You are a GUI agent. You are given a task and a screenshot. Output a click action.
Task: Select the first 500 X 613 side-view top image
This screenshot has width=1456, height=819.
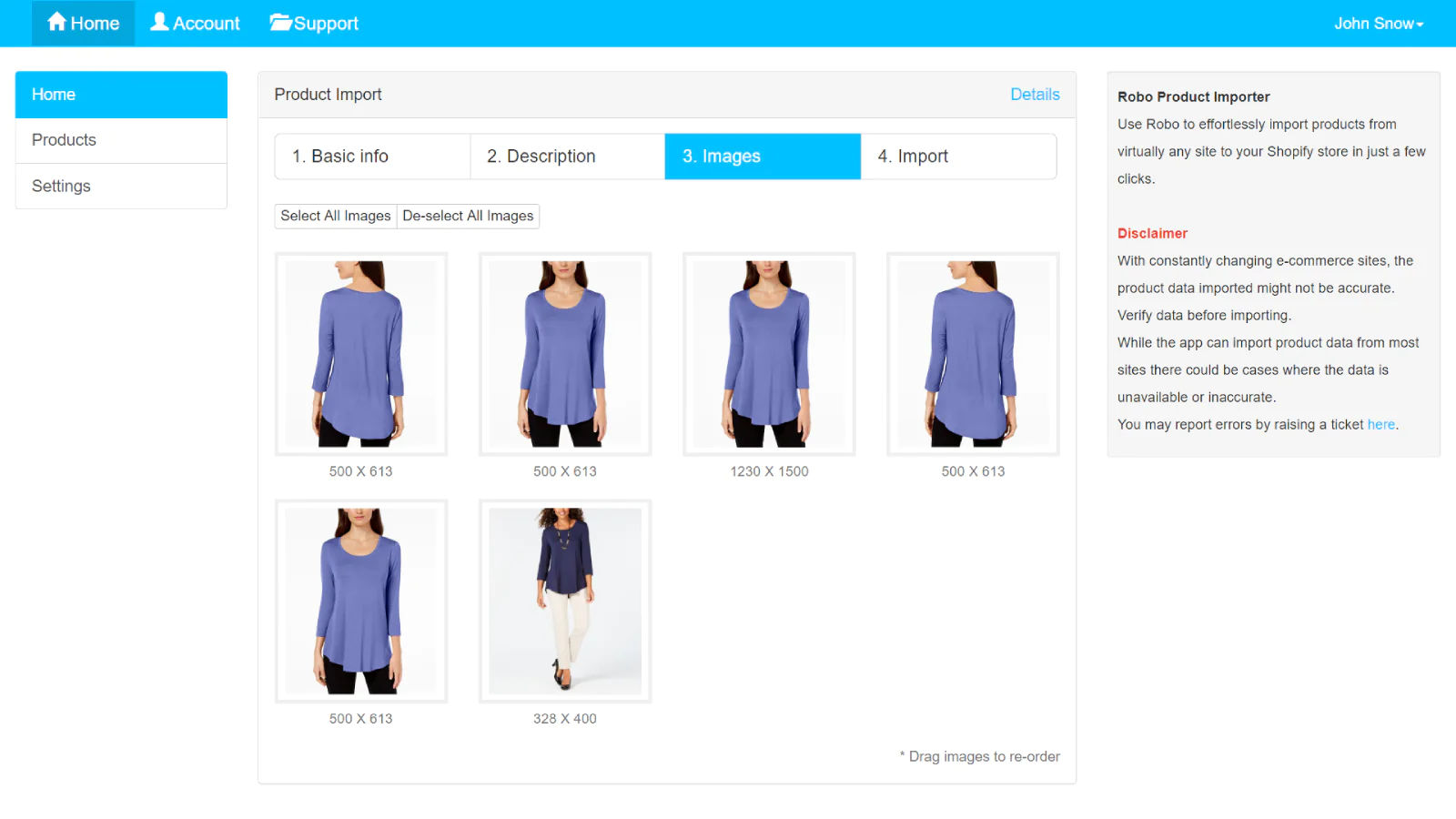pyautogui.click(x=361, y=354)
